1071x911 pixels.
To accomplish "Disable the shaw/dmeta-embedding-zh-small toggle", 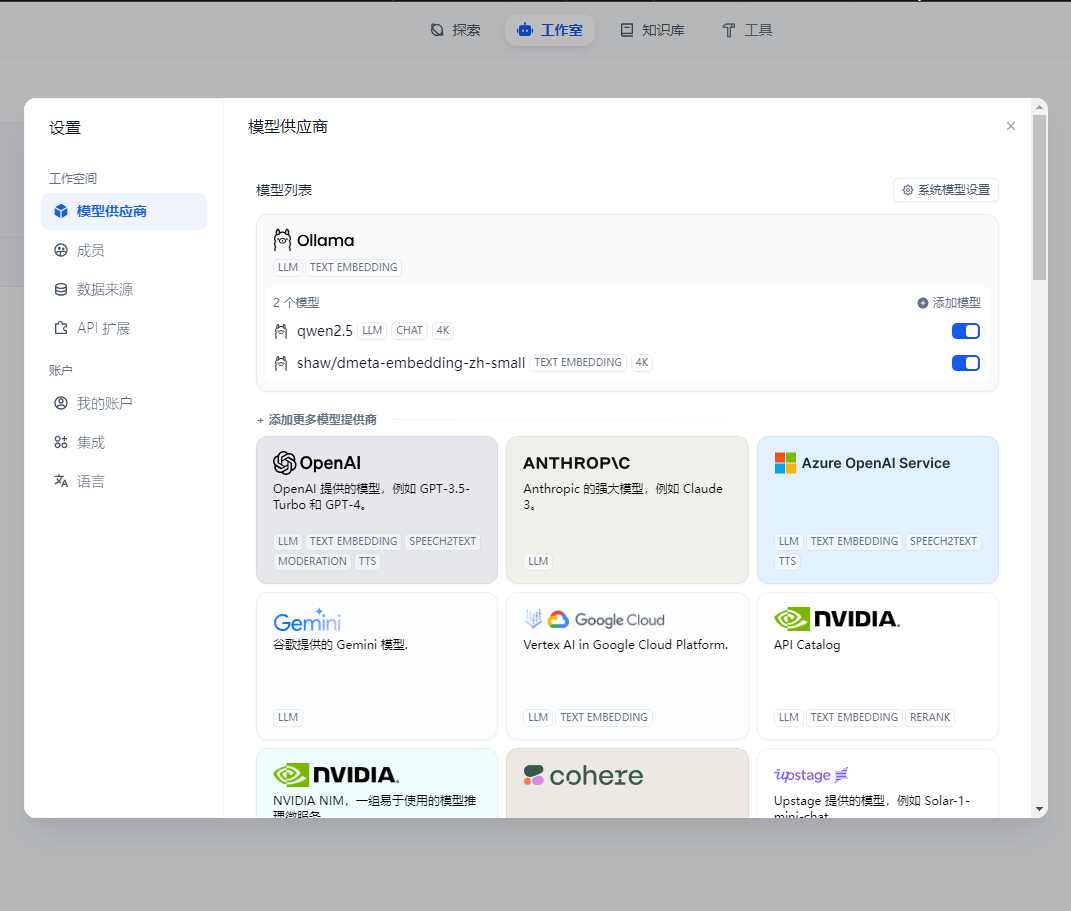I will tap(966, 363).
